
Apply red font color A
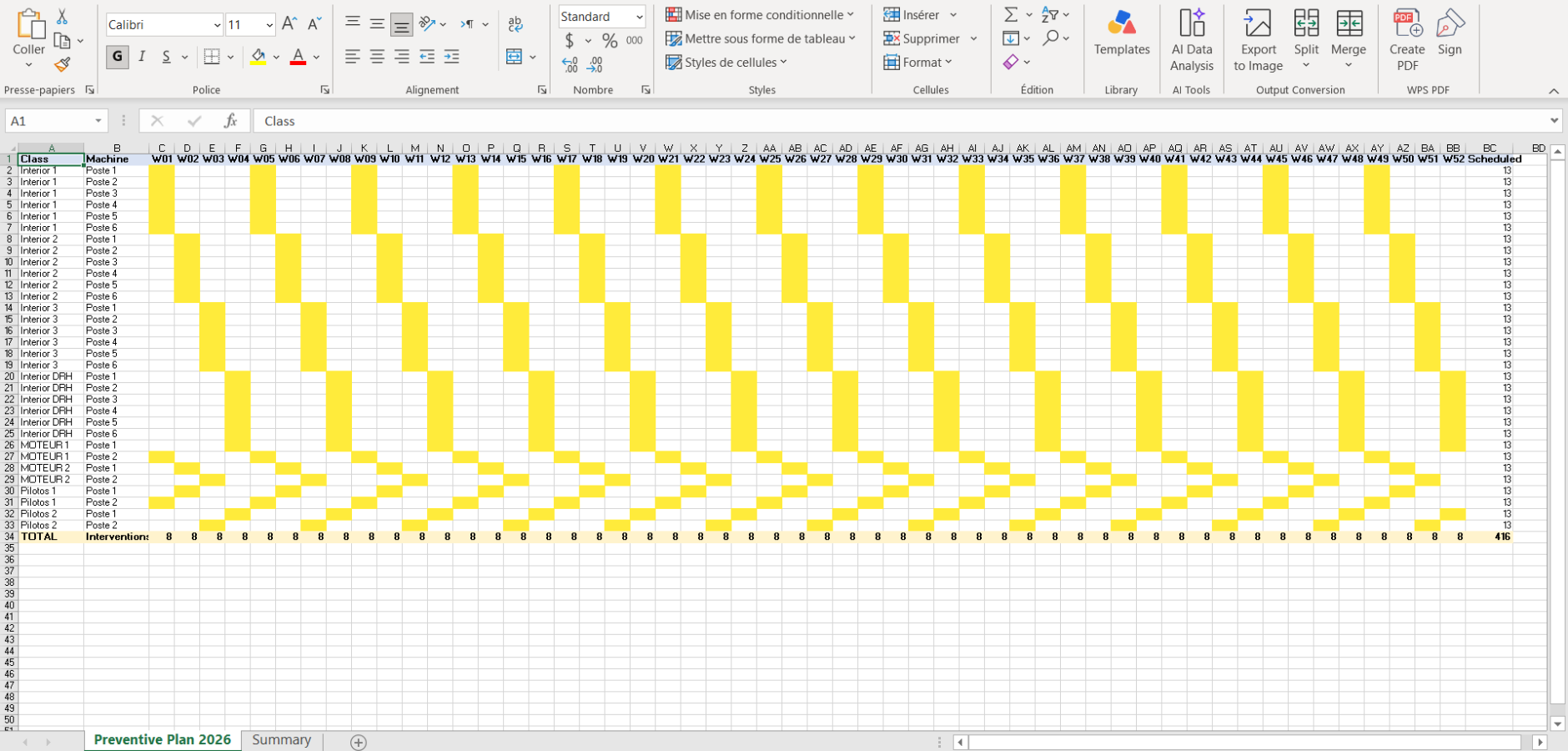[298, 57]
